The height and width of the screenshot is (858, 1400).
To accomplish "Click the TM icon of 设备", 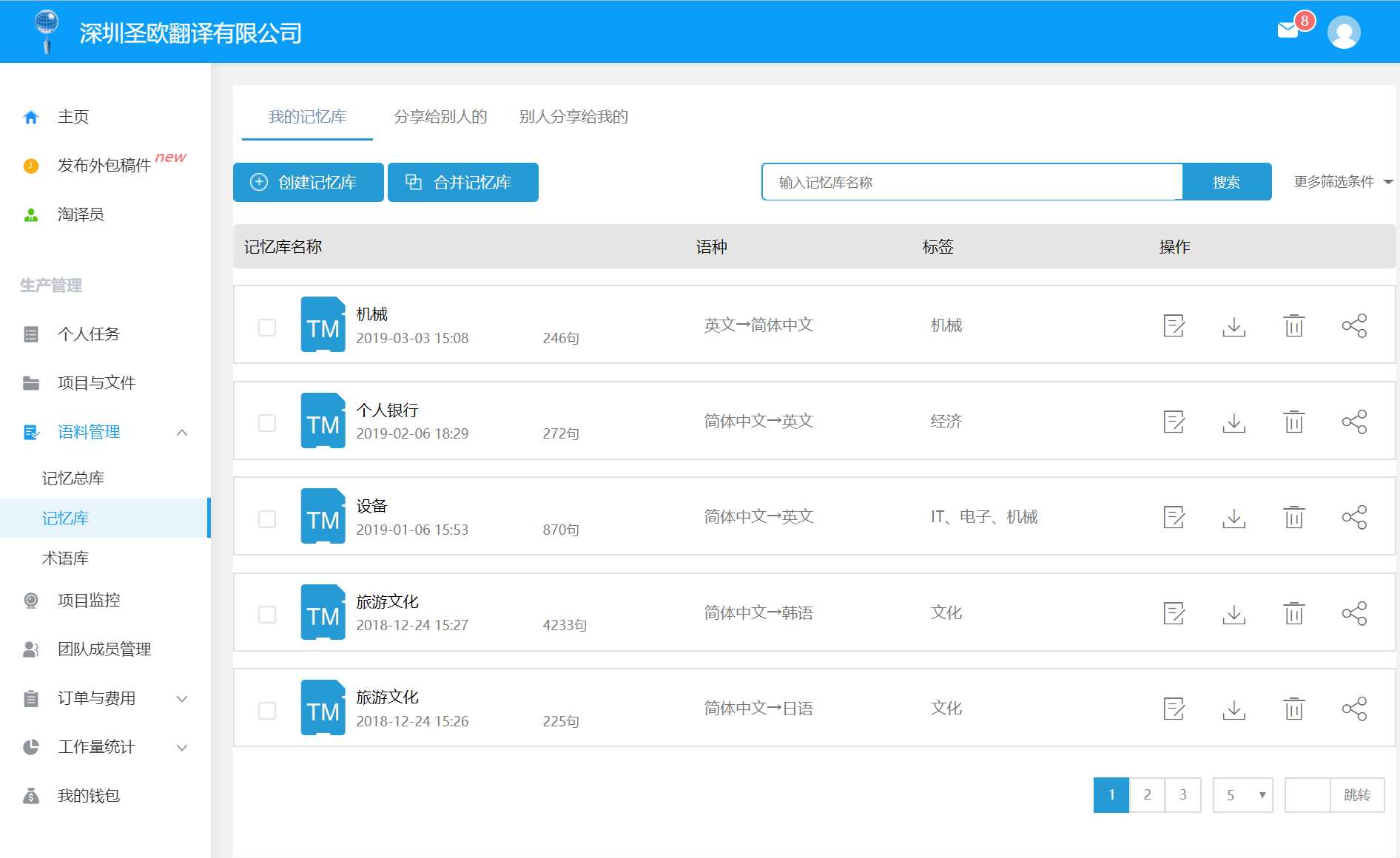I will (x=323, y=516).
